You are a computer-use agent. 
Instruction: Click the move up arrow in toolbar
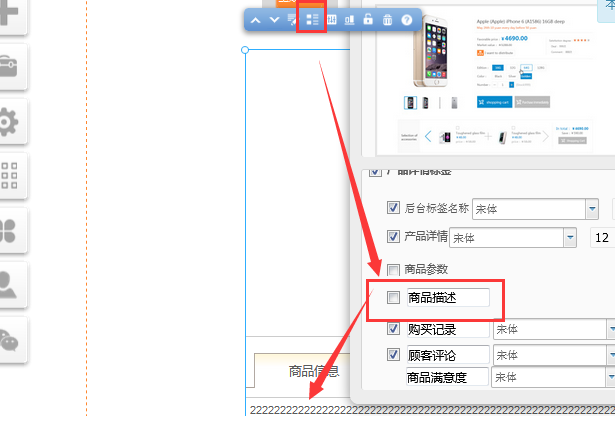pyautogui.click(x=256, y=20)
